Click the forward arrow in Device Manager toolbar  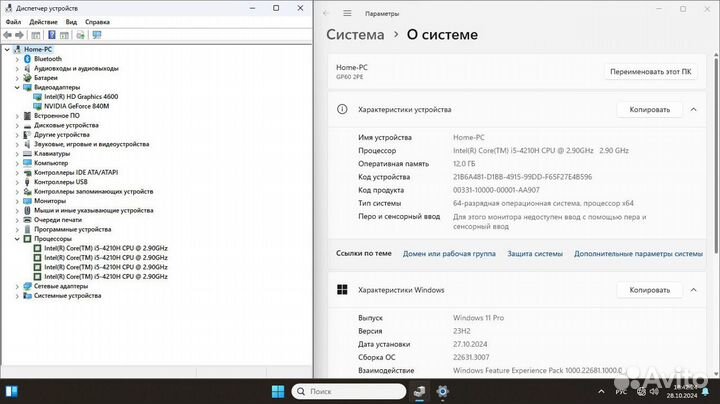pos(19,35)
